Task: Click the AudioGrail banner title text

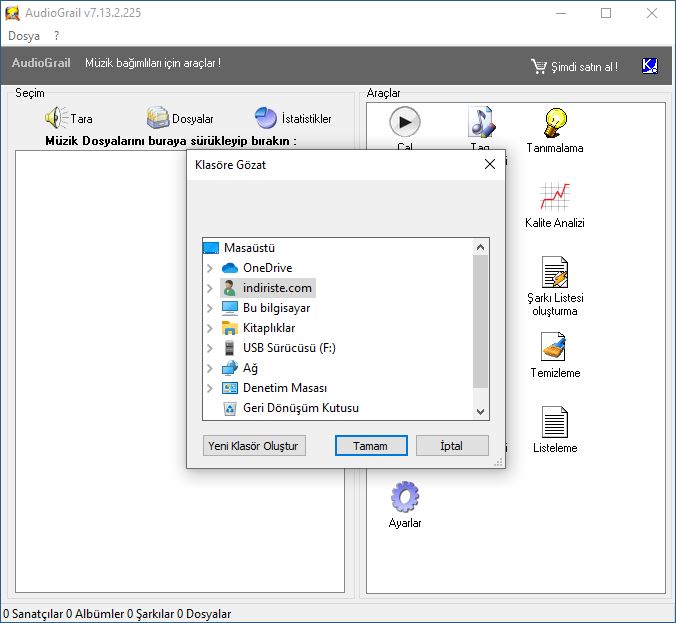Action: [x=41, y=63]
